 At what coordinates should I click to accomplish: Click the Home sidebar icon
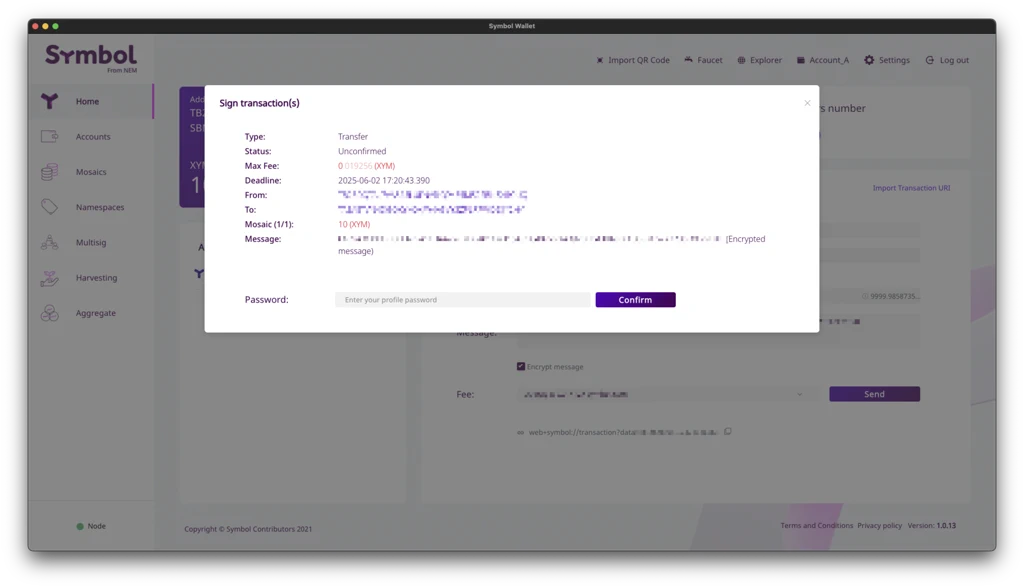[x=50, y=101]
